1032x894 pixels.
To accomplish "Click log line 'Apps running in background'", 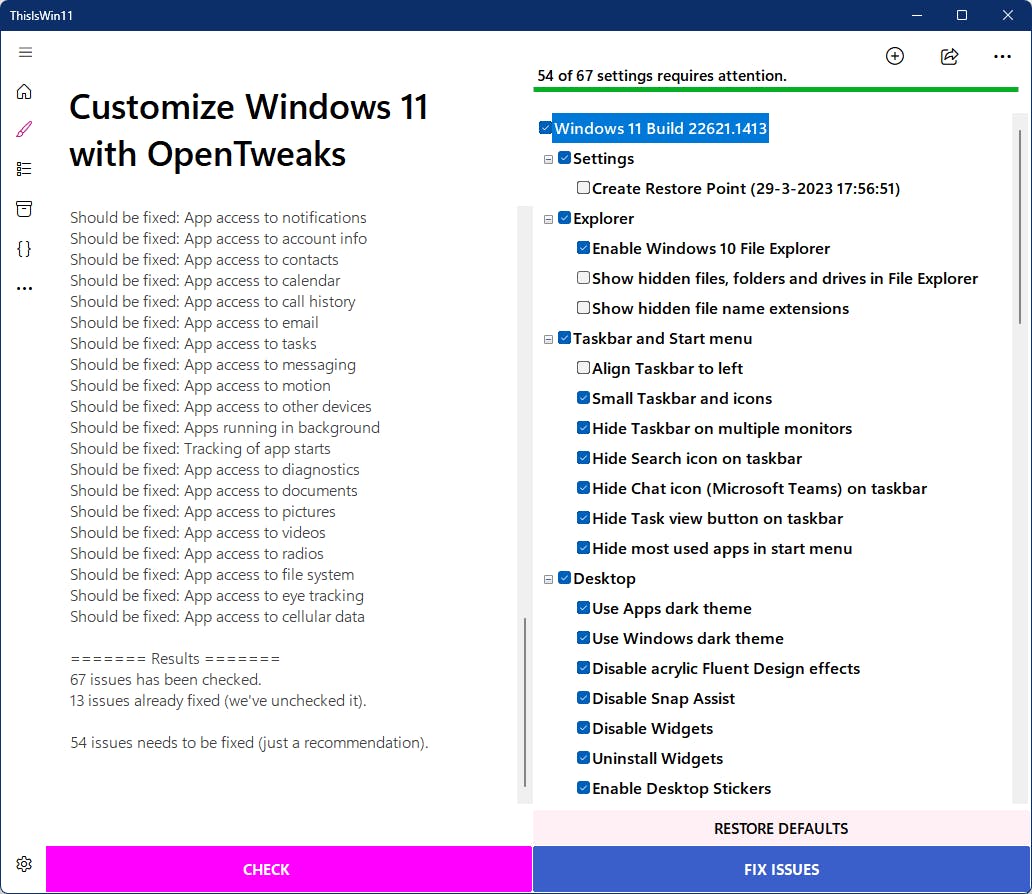I will [225, 427].
